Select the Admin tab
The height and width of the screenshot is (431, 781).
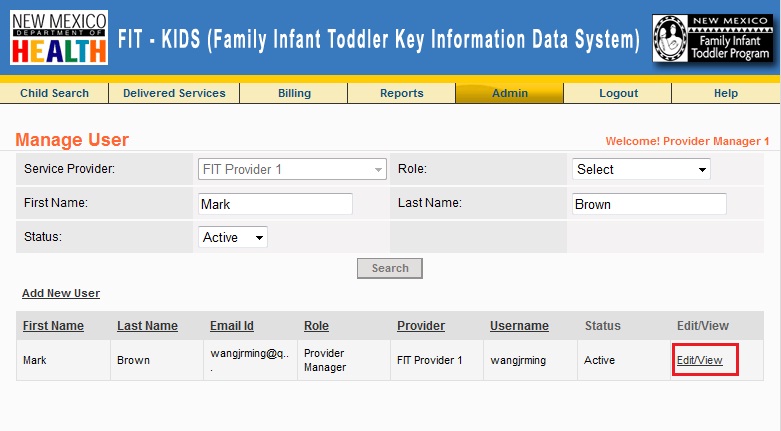coord(510,93)
